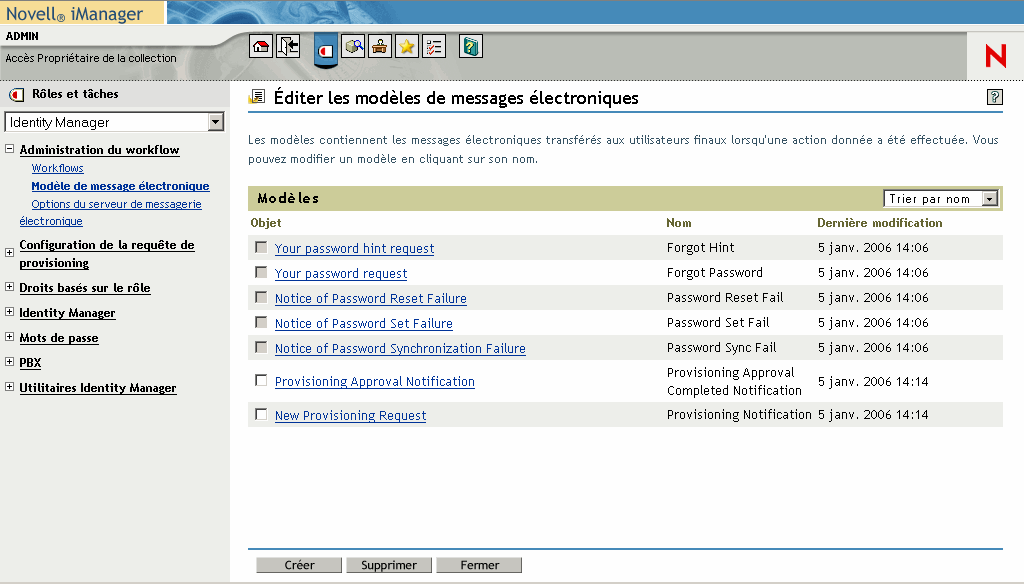
Task: Click the Rôles et tâches header icon
Action: [x=16, y=95]
